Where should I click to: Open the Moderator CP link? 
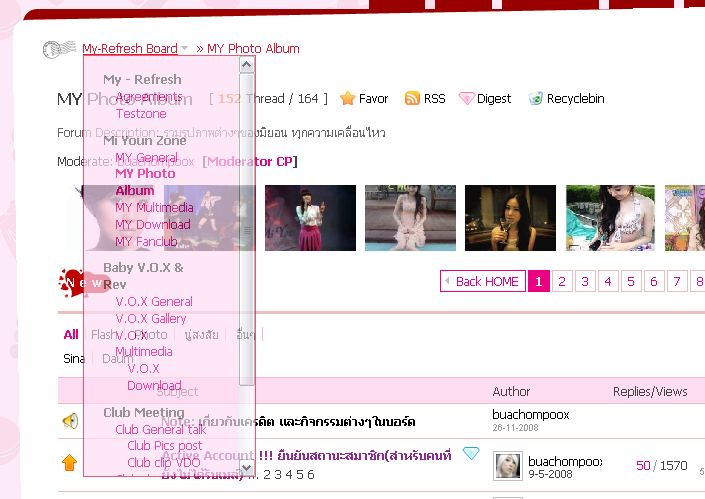point(250,161)
